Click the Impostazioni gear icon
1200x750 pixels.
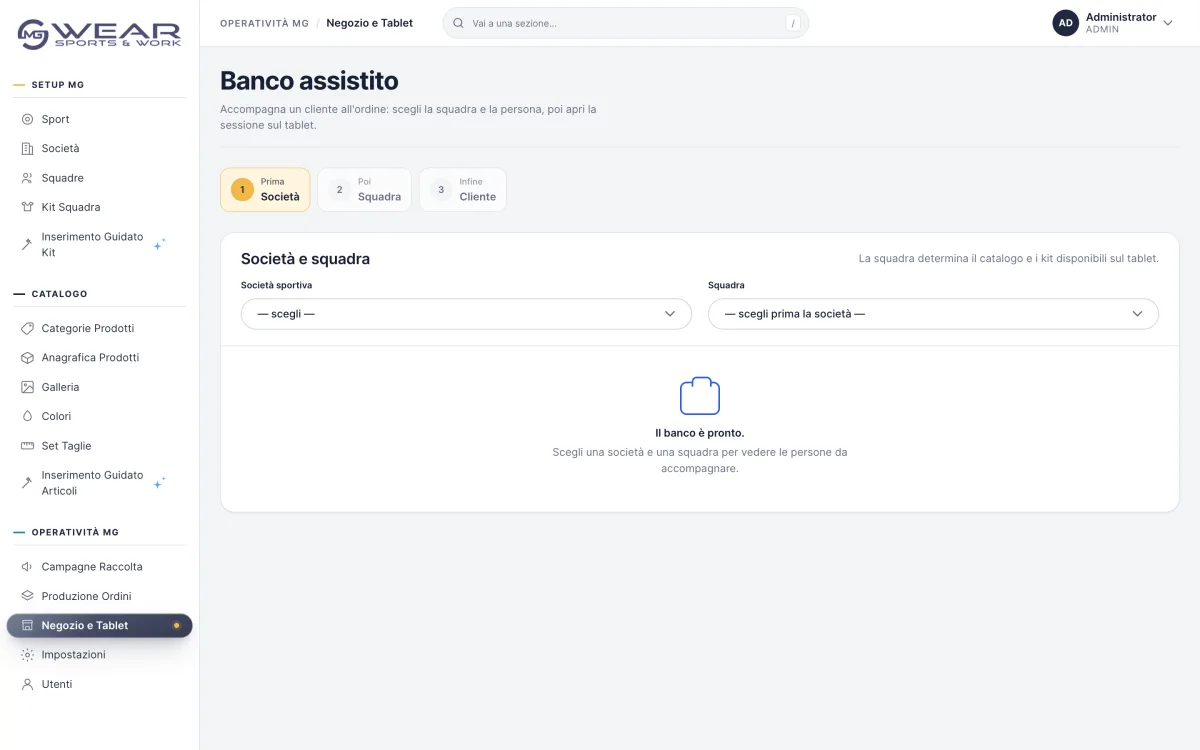coord(27,655)
